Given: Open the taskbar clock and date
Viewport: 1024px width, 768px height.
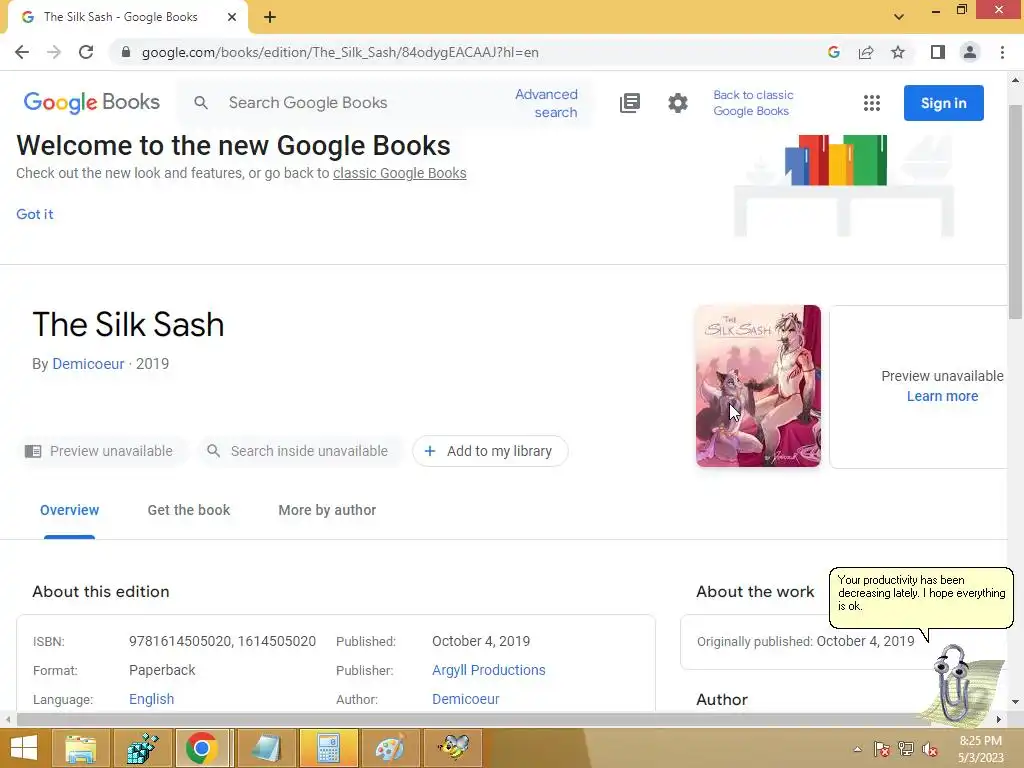Looking at the screenshot, I should point(981,749).
